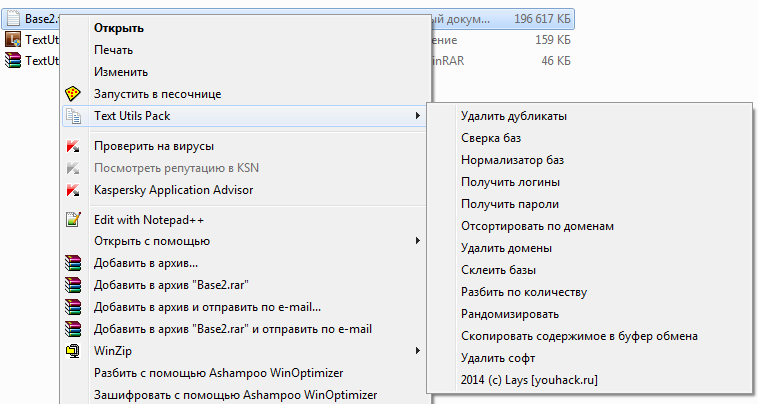Select Разбить по количеству entry
Image resolution: width=758 pixels, height=404 pixels.
523,292
